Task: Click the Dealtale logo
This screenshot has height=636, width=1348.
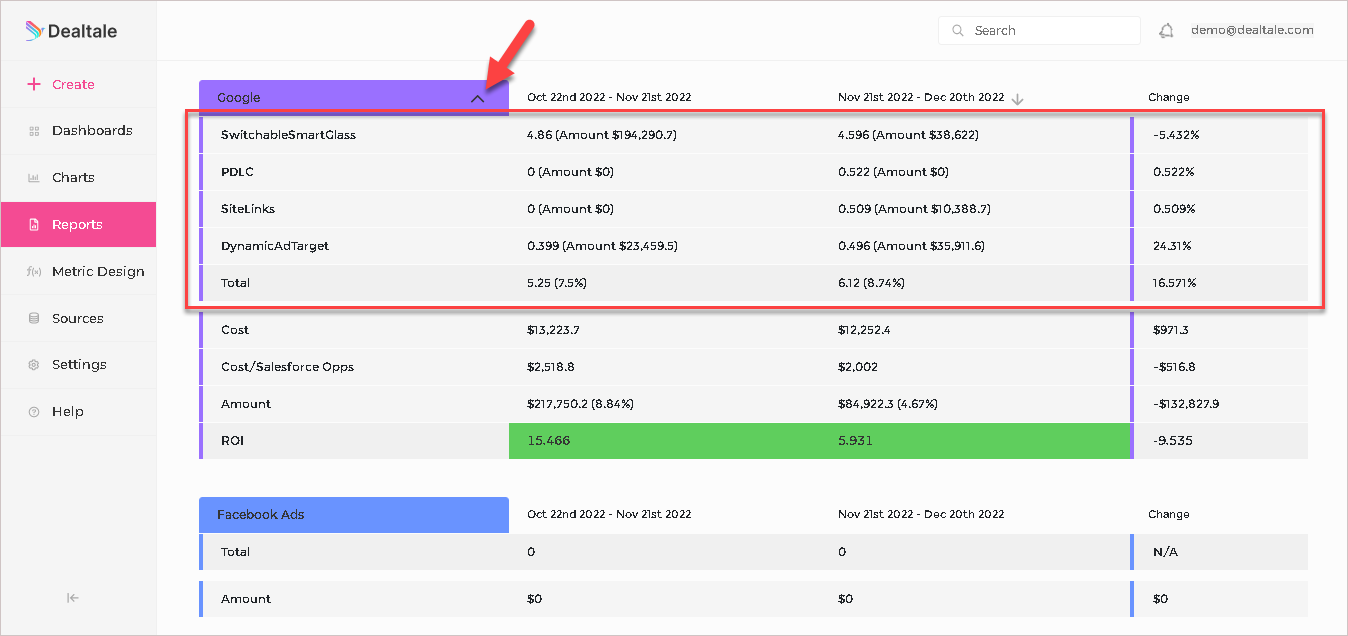Action: [x=71, y=31]
